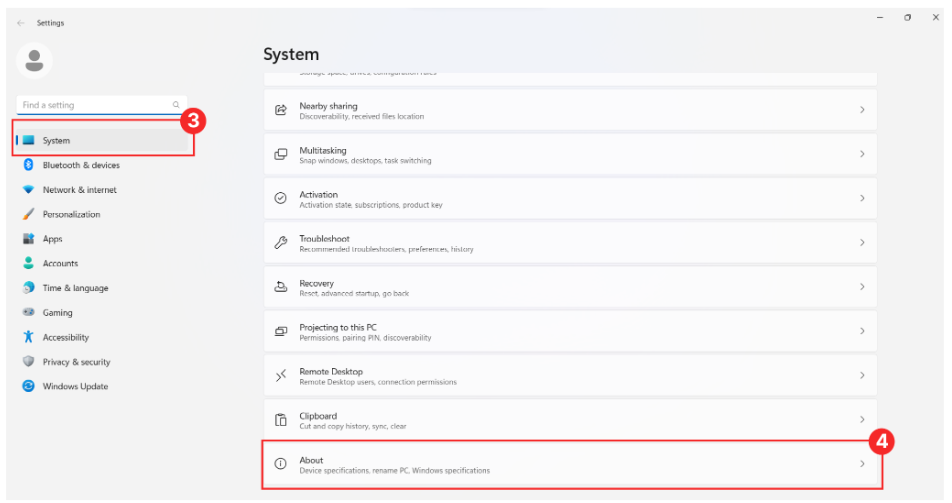Click the Activation checkmark icon
The image size is (952, 503).
point(280,198)
